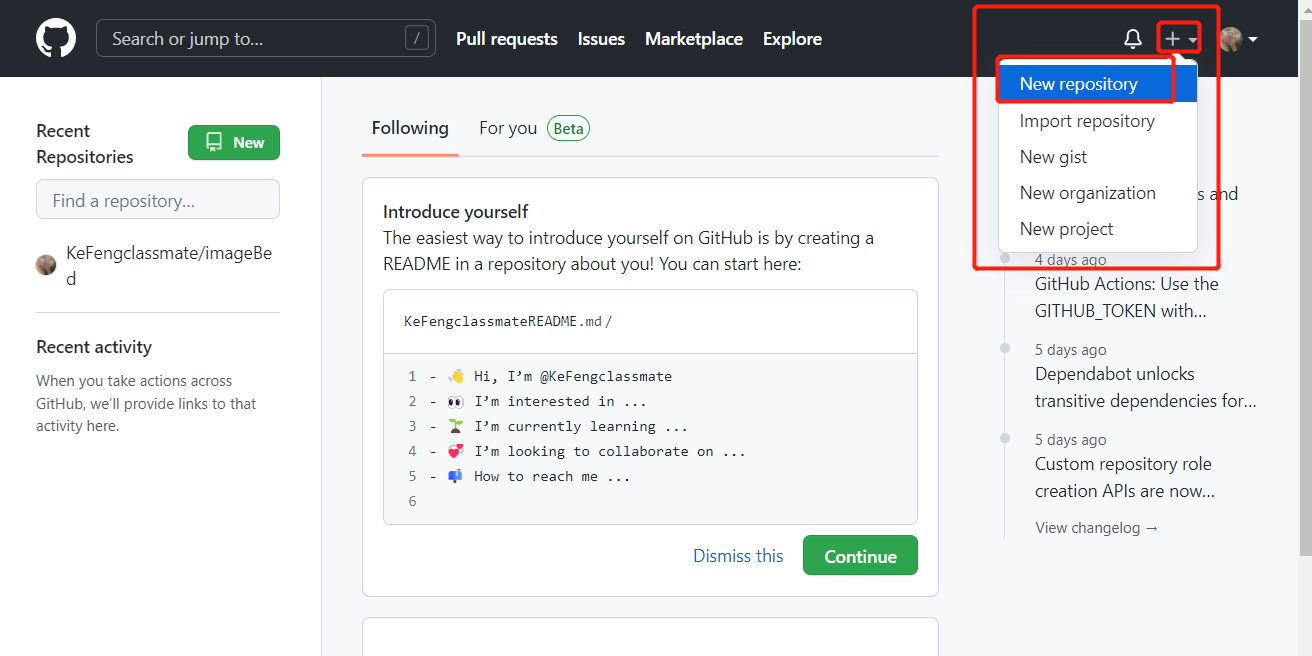Screen dimensions: 1312x656
Task: Click the slash shortcut key in search box
Action: coord(417,39)
